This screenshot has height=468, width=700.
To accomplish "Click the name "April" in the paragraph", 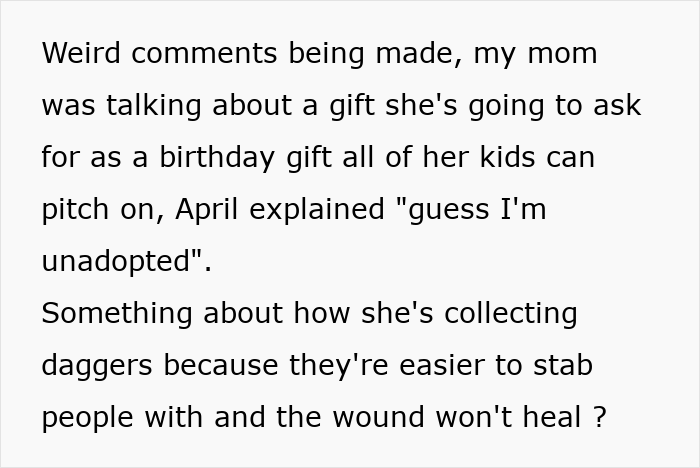I will (210, 209).
